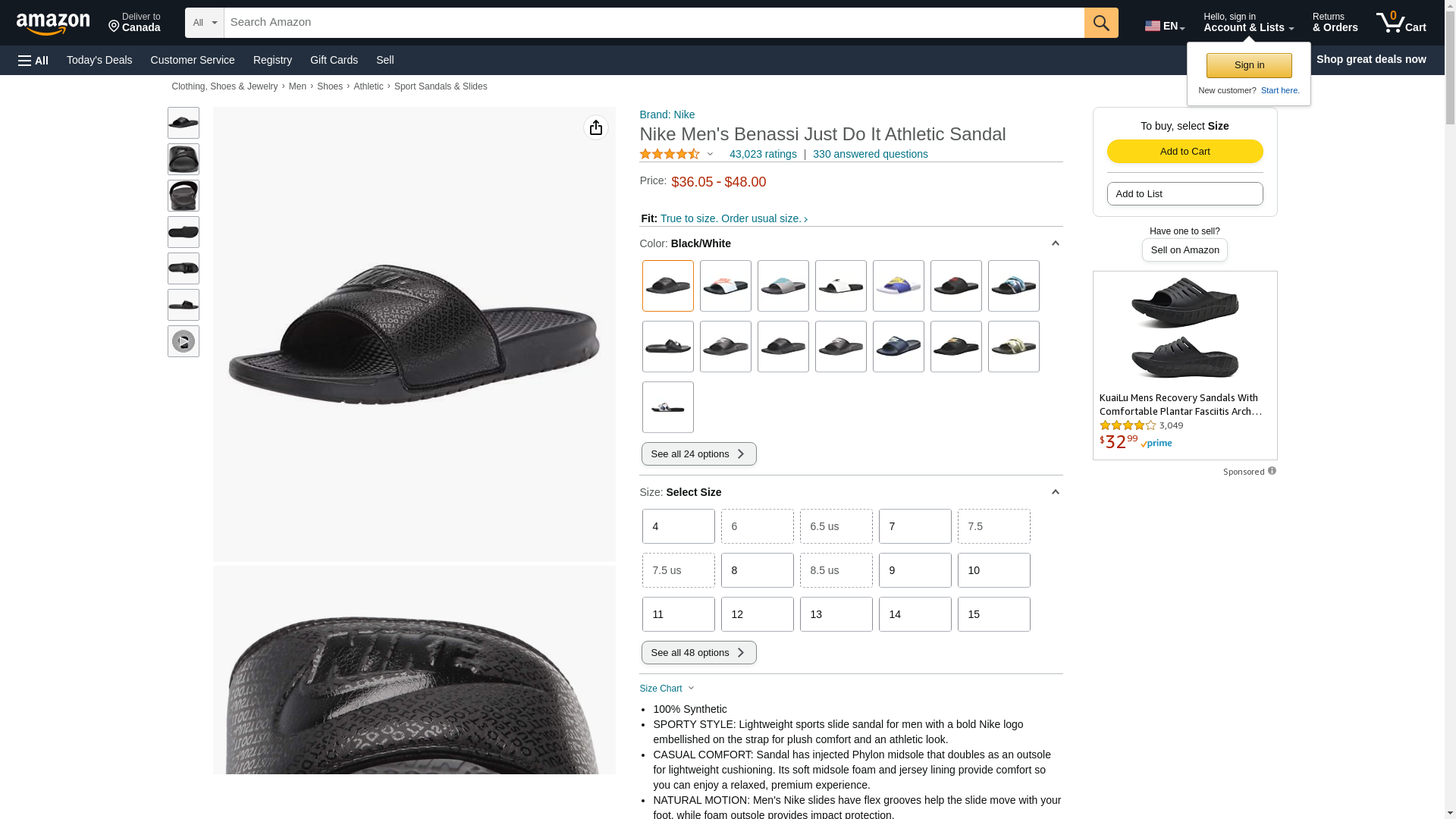The image size is (1456, 819).
Task: Select size 10
Action: 993,570
